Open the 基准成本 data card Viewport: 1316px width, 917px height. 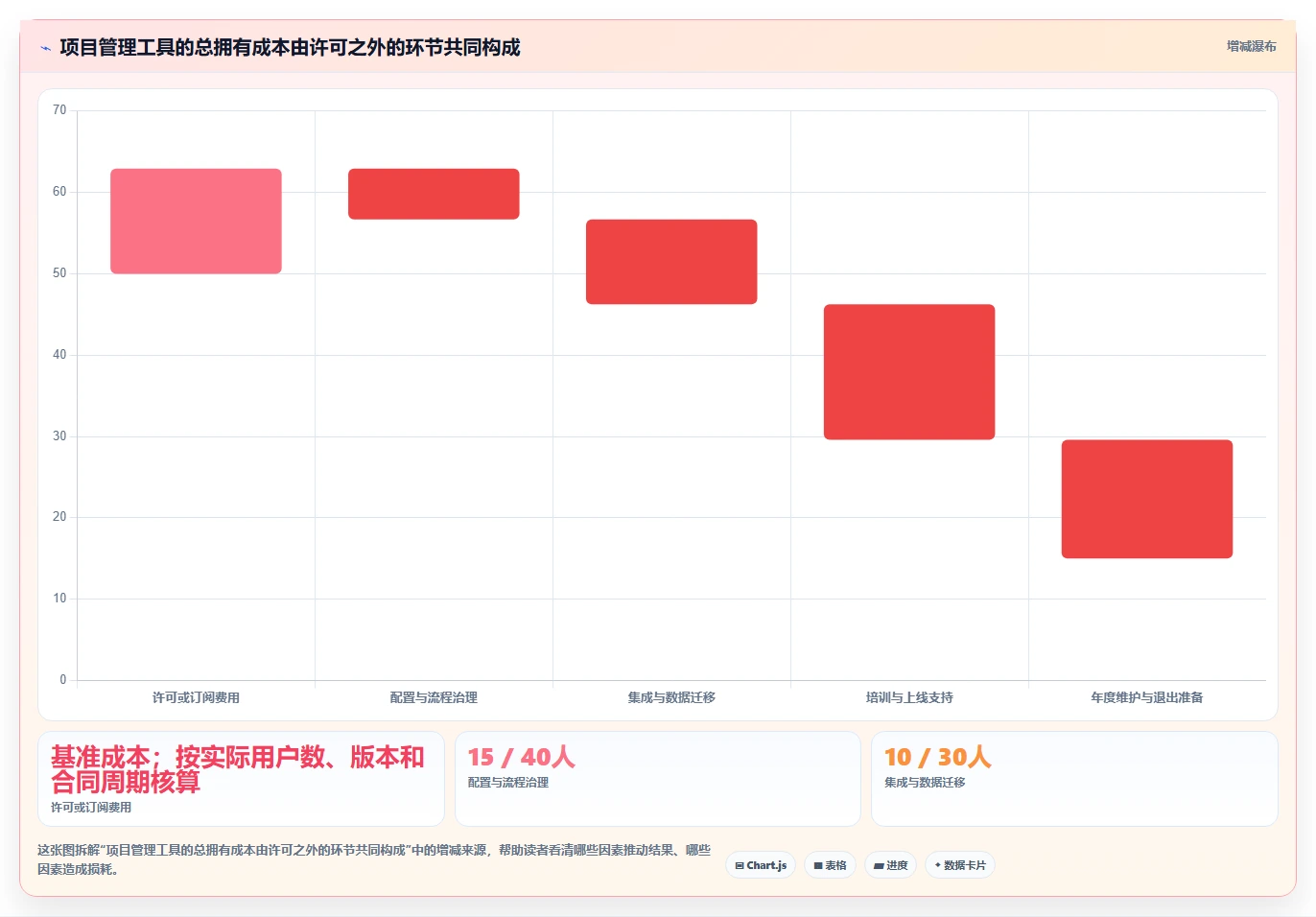(x=241, y=779)
